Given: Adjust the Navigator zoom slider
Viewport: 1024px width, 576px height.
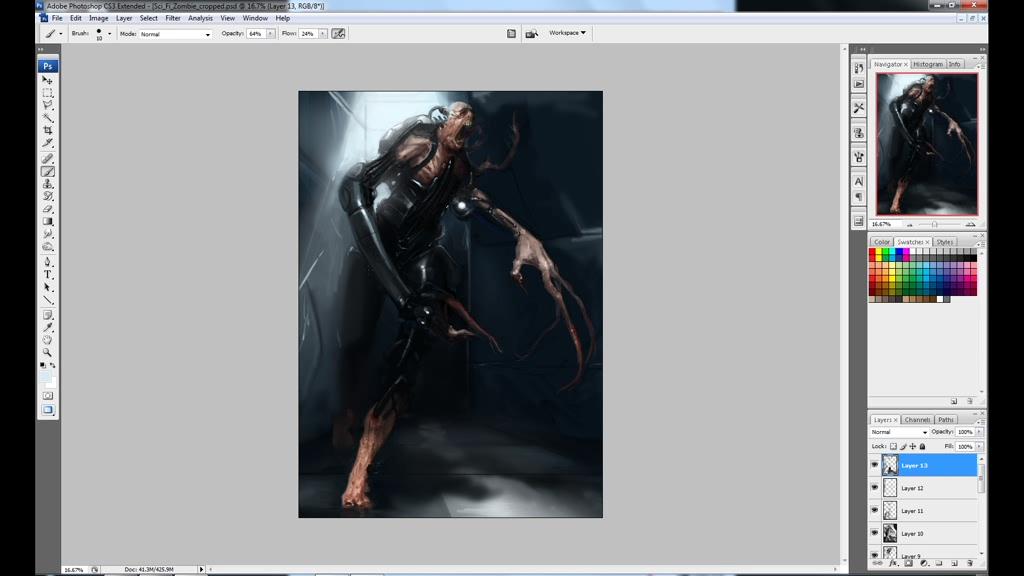Looking at the screenshot, I should pos(935,225).
